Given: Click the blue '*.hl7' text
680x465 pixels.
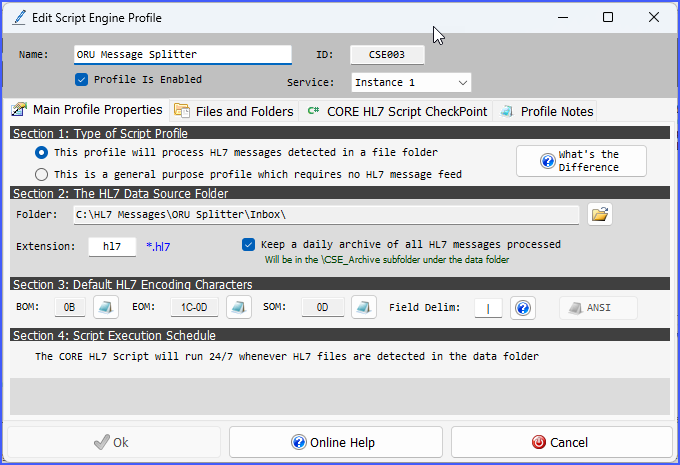Looking at the screenshot, I should [x=158, y=247].
